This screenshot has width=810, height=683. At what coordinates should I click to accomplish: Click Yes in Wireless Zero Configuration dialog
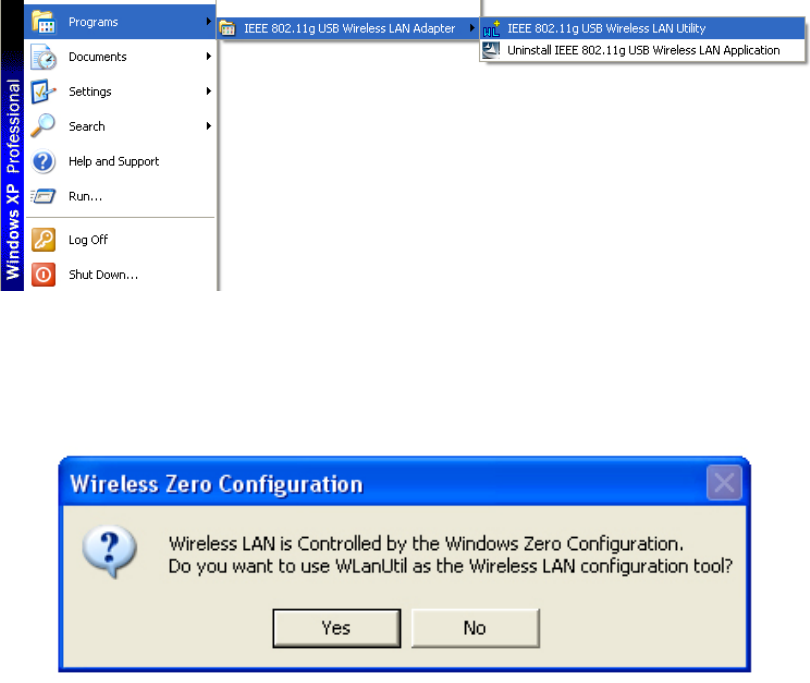click(336, 628)
